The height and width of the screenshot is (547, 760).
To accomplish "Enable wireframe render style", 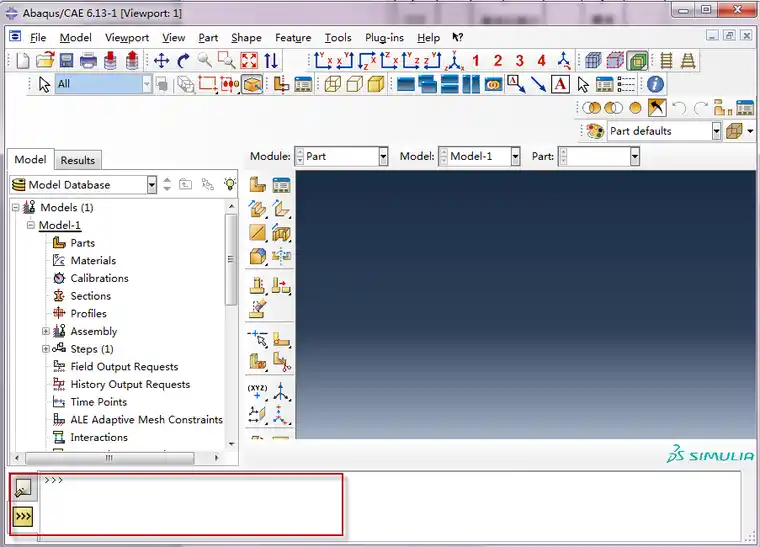I will tap(332, 84).
